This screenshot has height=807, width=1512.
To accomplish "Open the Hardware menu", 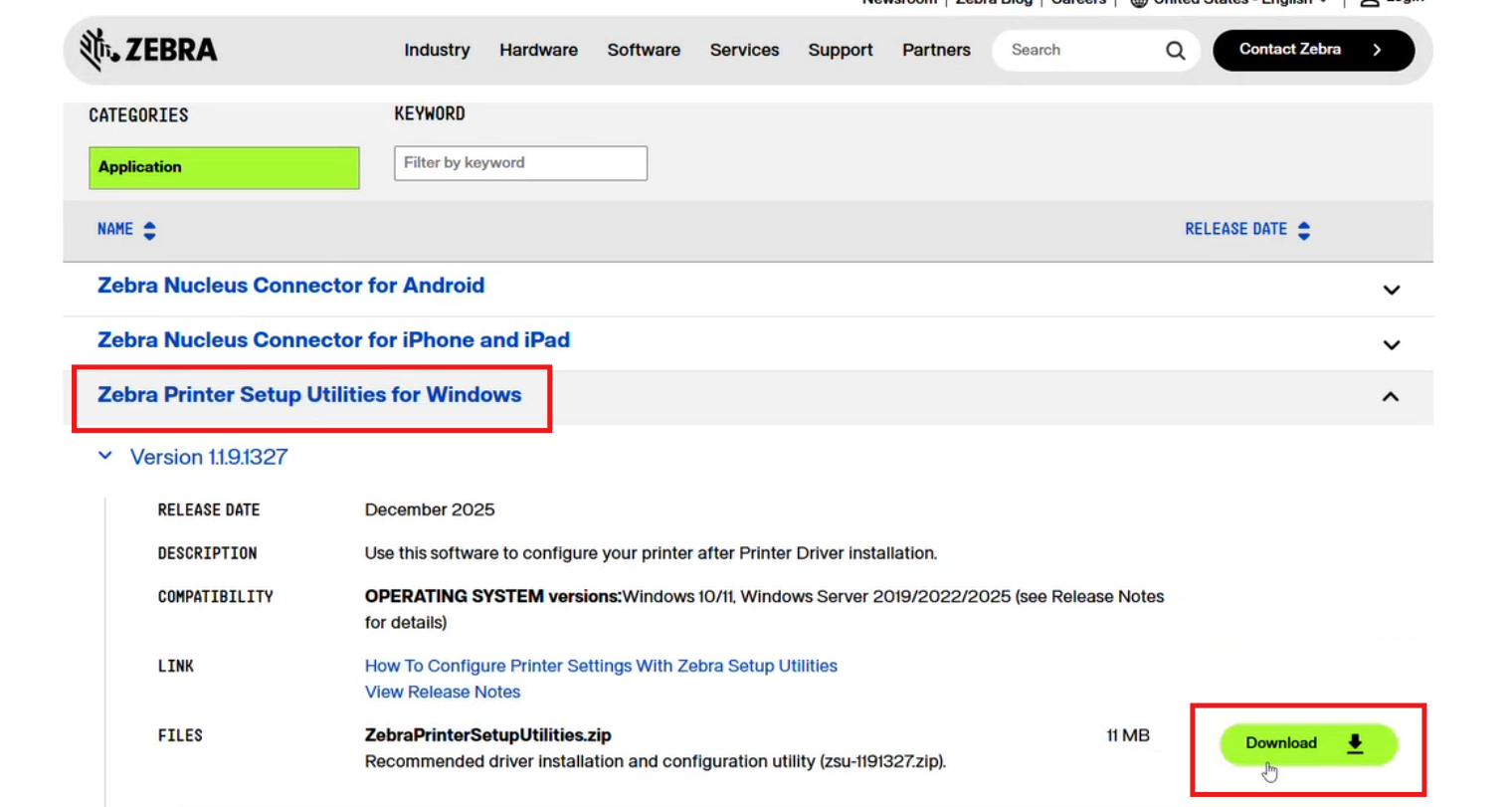I will click(x=538, y=50).
